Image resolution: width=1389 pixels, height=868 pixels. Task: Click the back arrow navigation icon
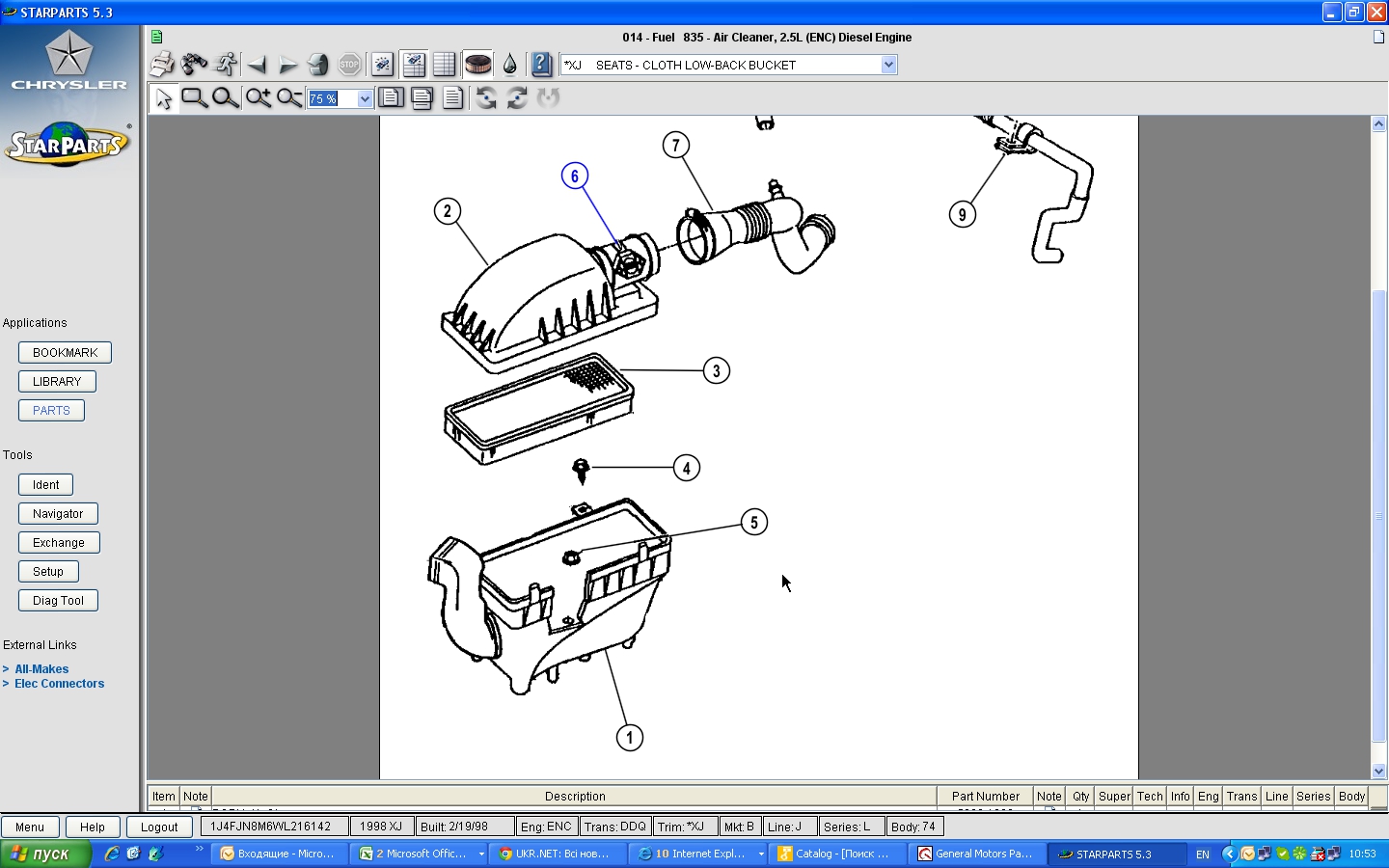coord(257,65)
